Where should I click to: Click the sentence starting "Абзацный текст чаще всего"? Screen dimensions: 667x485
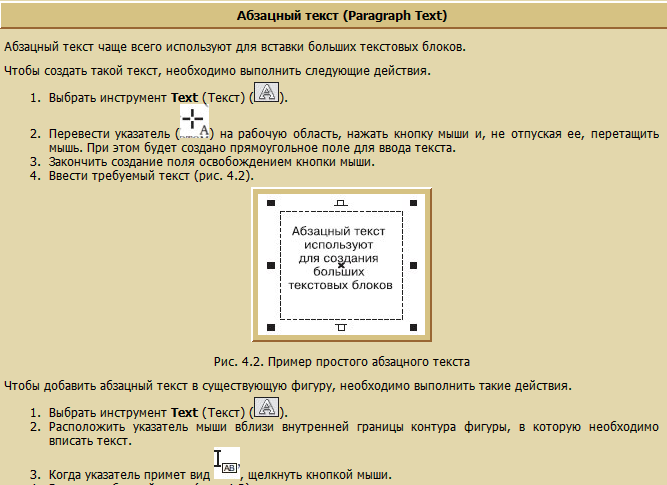tap(235, 46)
